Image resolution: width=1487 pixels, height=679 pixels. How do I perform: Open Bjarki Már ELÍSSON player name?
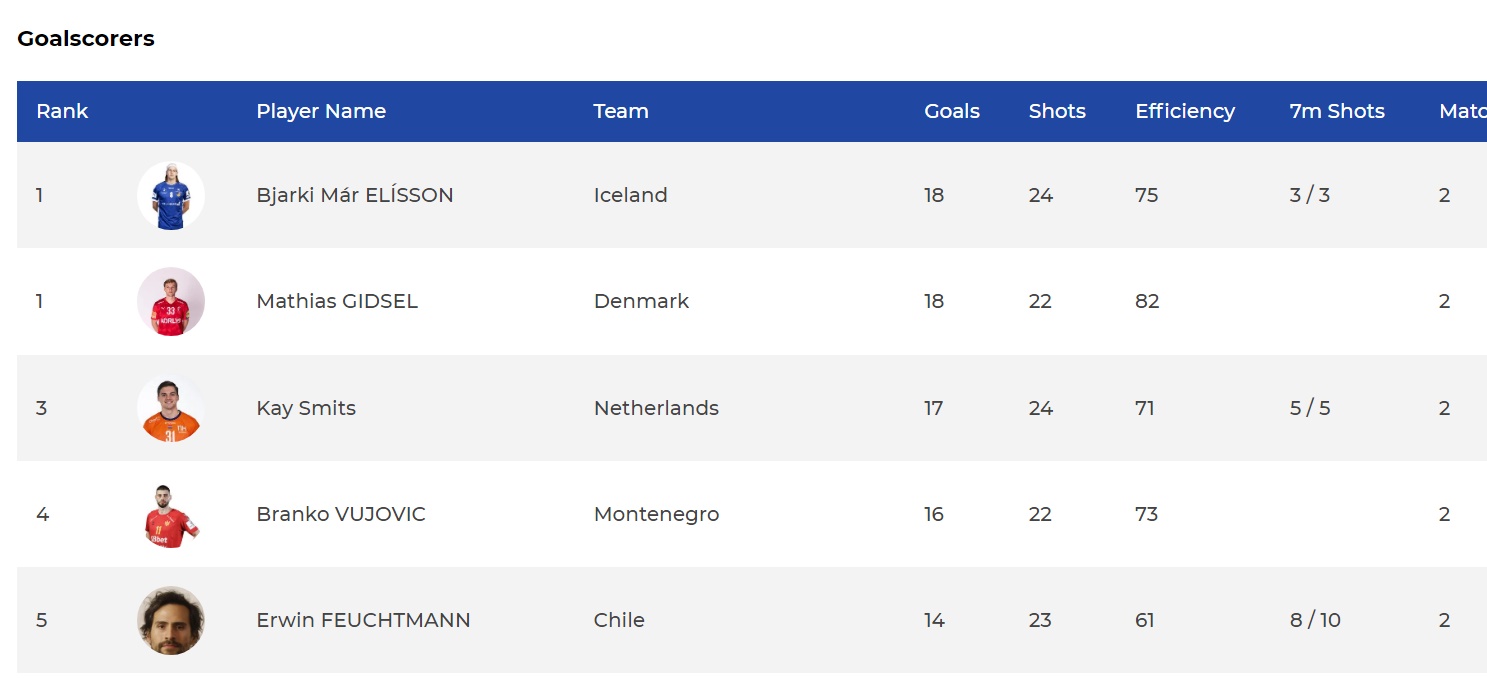(x=355, y=195)
